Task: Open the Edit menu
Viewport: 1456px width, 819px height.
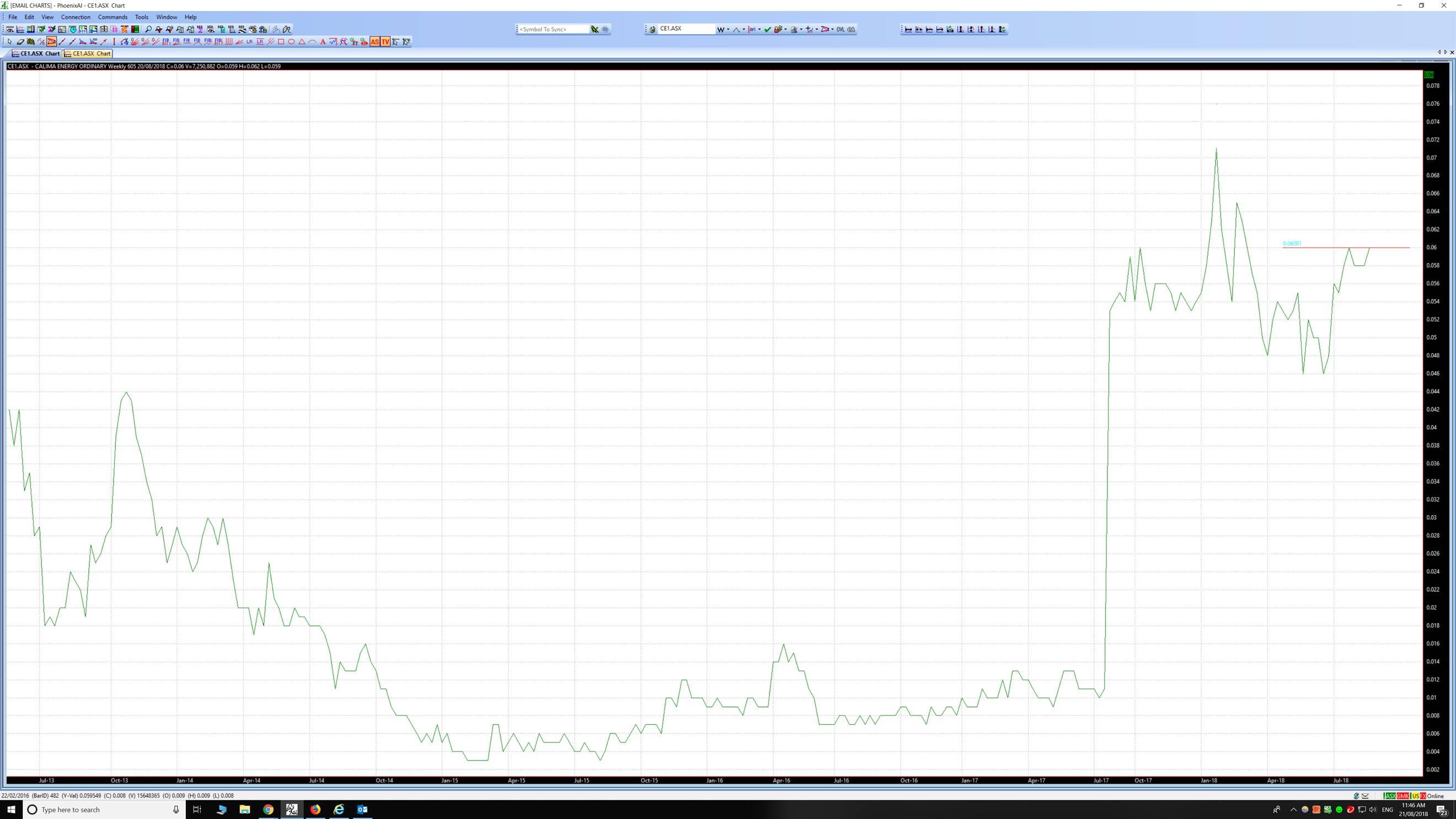Action: tap(29, 17)
